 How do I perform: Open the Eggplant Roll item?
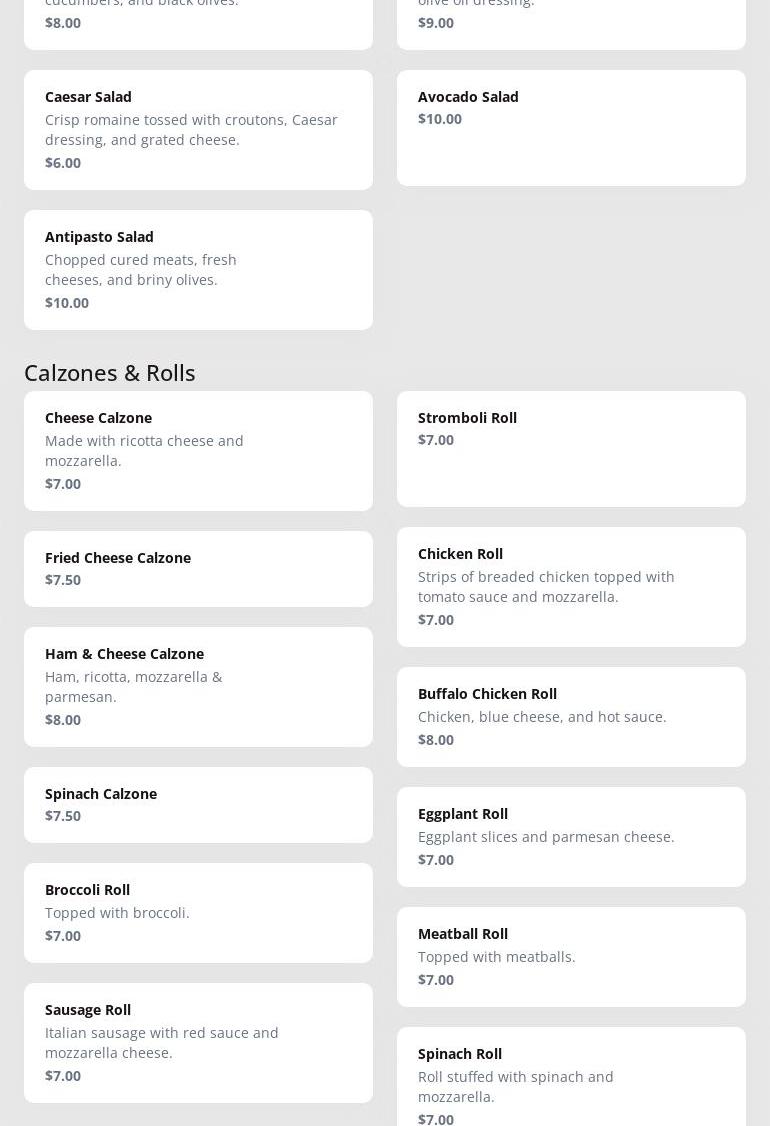[x=571, y=836]
